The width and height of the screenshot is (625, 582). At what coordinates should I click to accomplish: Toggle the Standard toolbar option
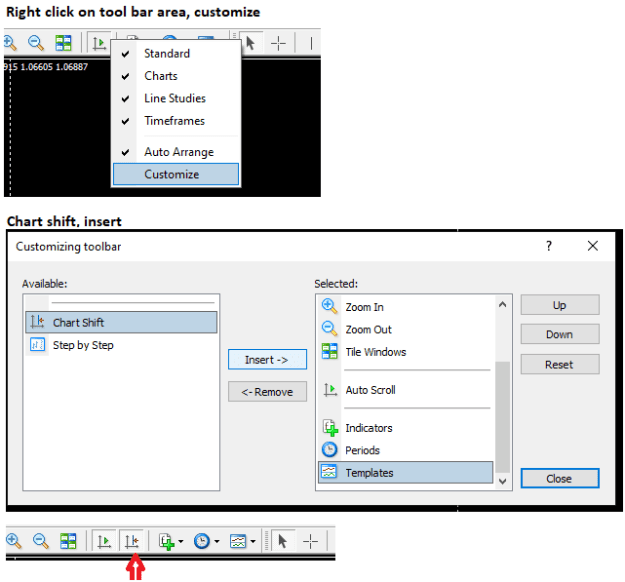click(176, 53)
